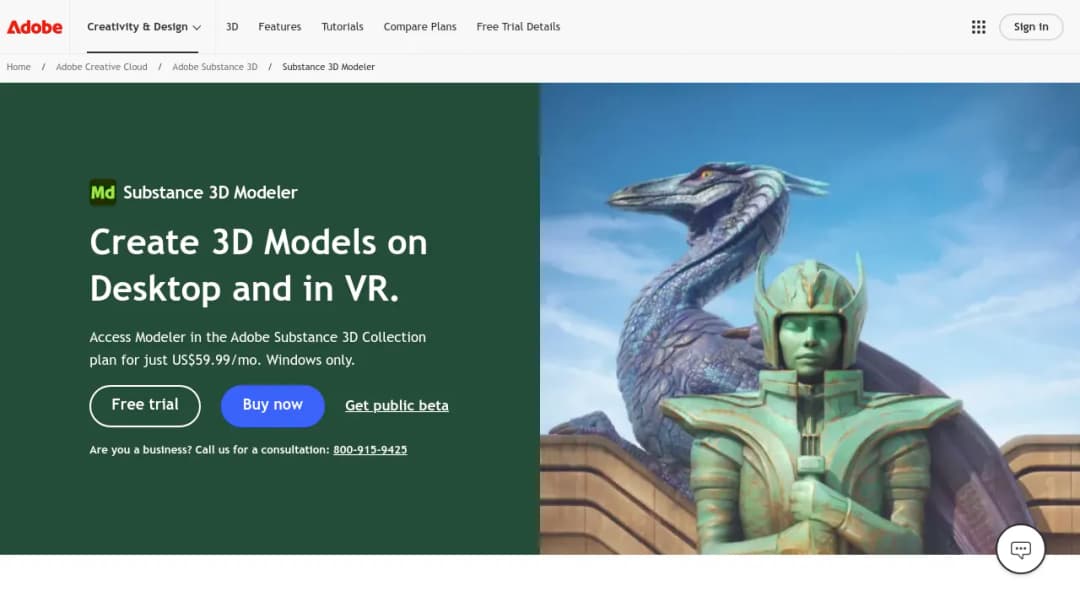Expand the Creativity & Design menu

click(x=143, y=27)
